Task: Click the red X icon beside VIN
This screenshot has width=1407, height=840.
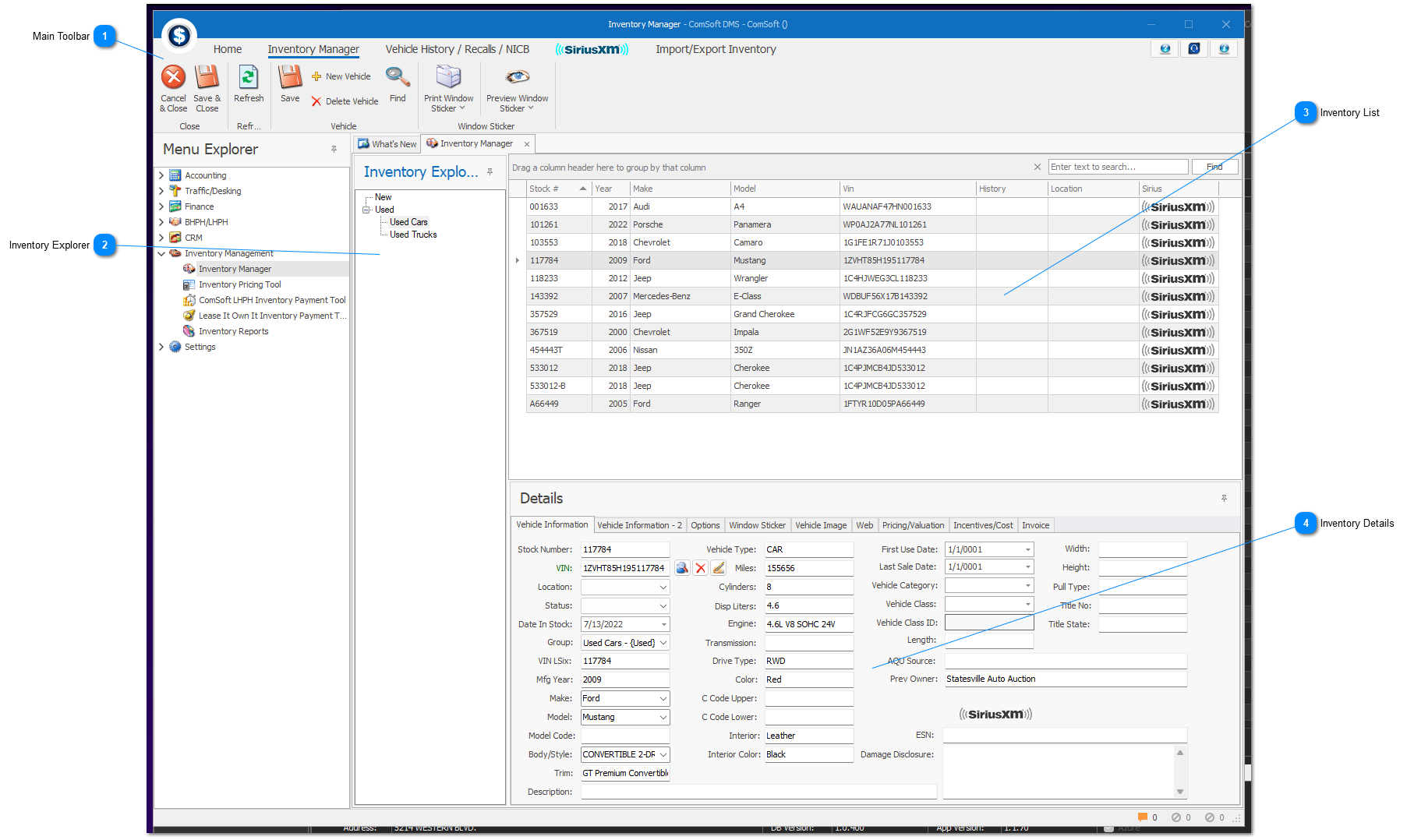Action: click(x=701, y=568)
